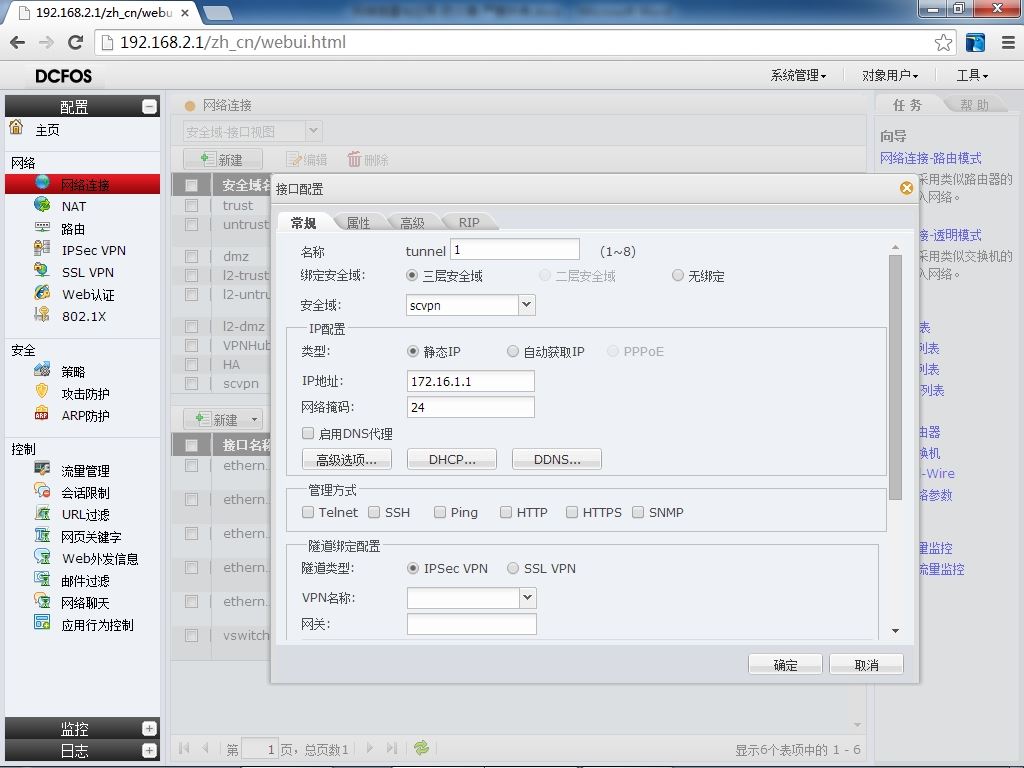Image resolution: width=1024 pixels, height=768 pixels.
Task: Select SSL VPN tunnel type radio
Action: point(513,568)
